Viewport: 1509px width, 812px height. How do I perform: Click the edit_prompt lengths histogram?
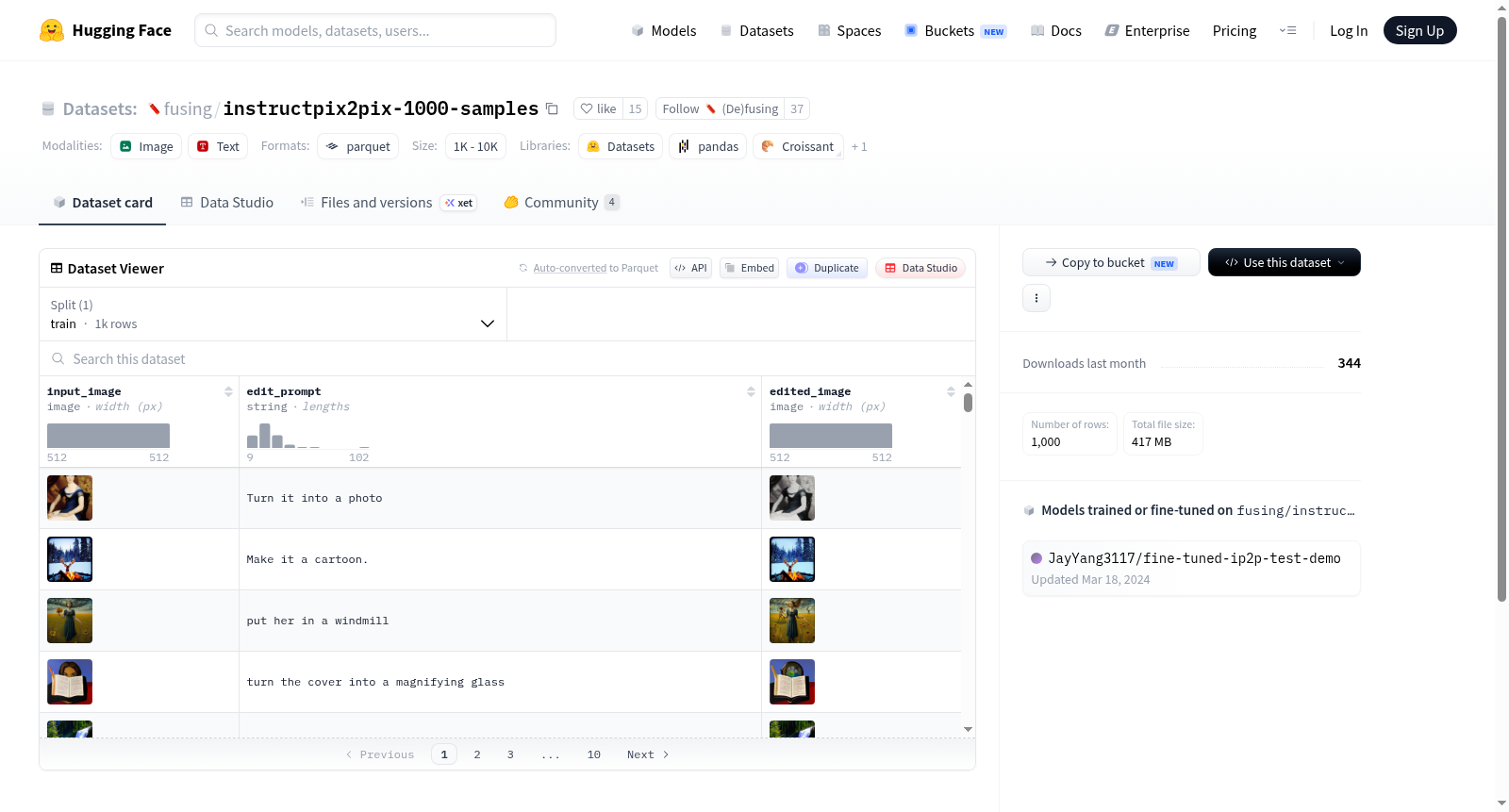[307, 436]
